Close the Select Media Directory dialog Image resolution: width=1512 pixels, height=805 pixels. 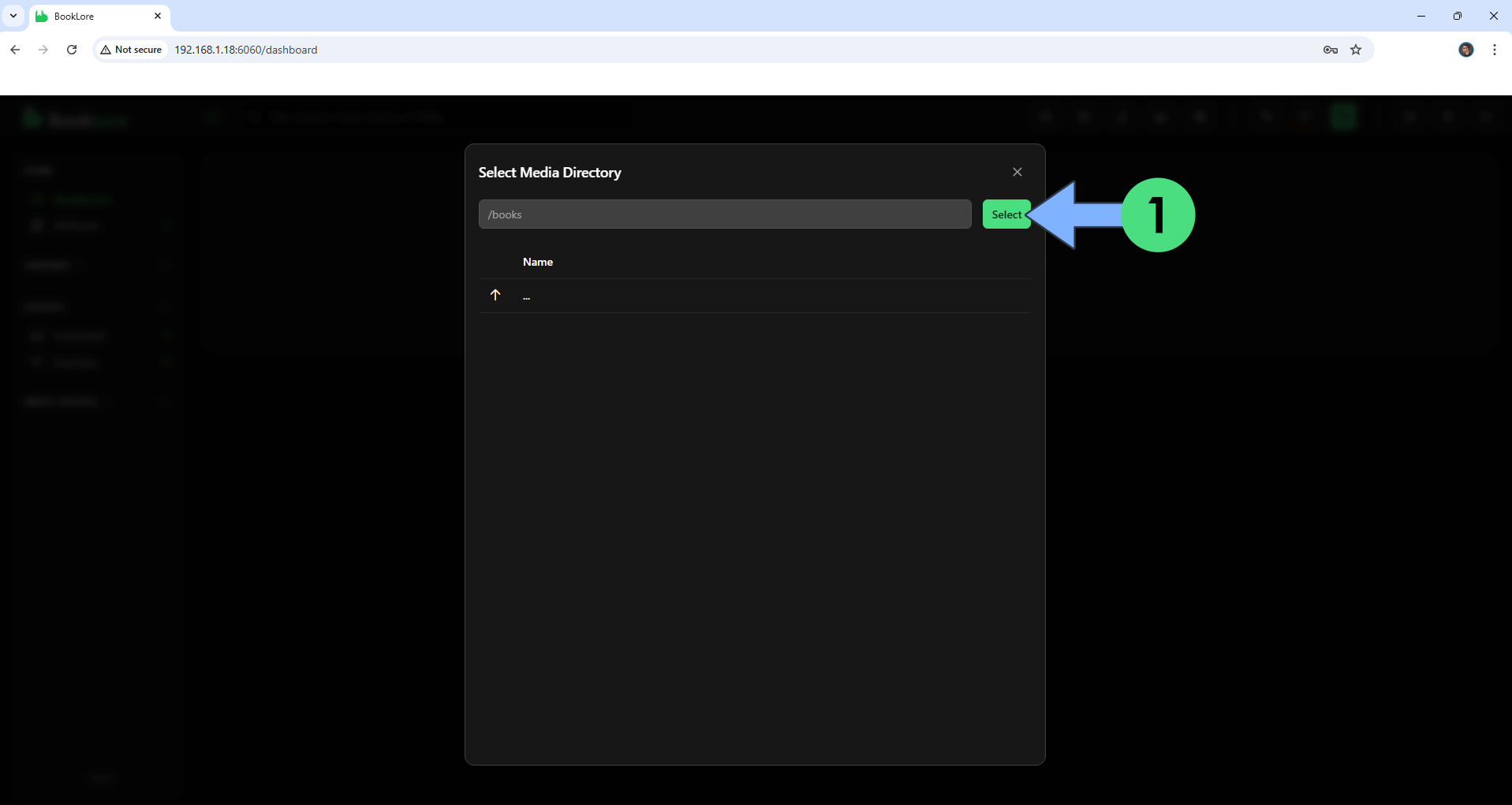tap(1017, 172)
